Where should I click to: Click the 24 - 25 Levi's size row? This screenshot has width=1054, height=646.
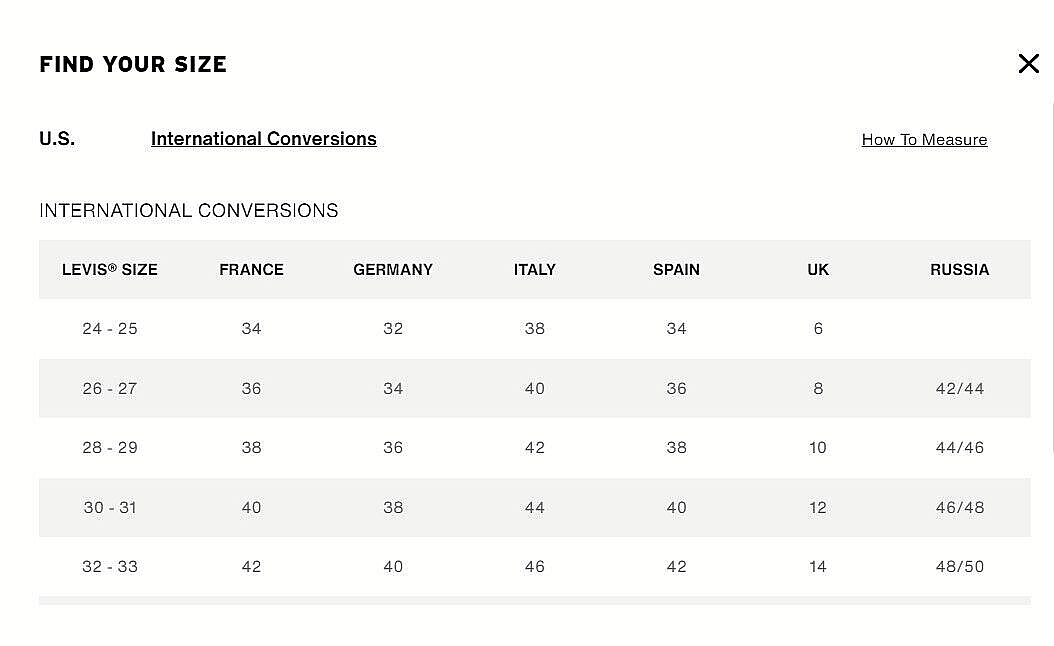pyautogui.click(x=110, y=329)
